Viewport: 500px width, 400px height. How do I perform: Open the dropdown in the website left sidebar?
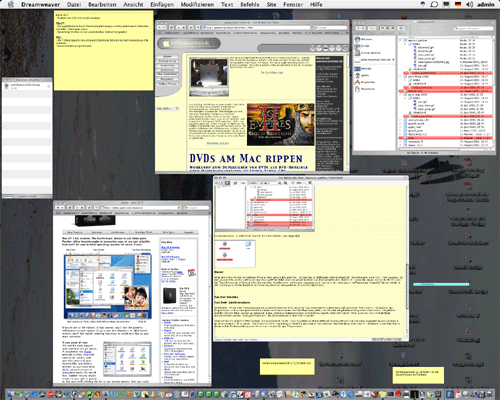click(168, 109)
